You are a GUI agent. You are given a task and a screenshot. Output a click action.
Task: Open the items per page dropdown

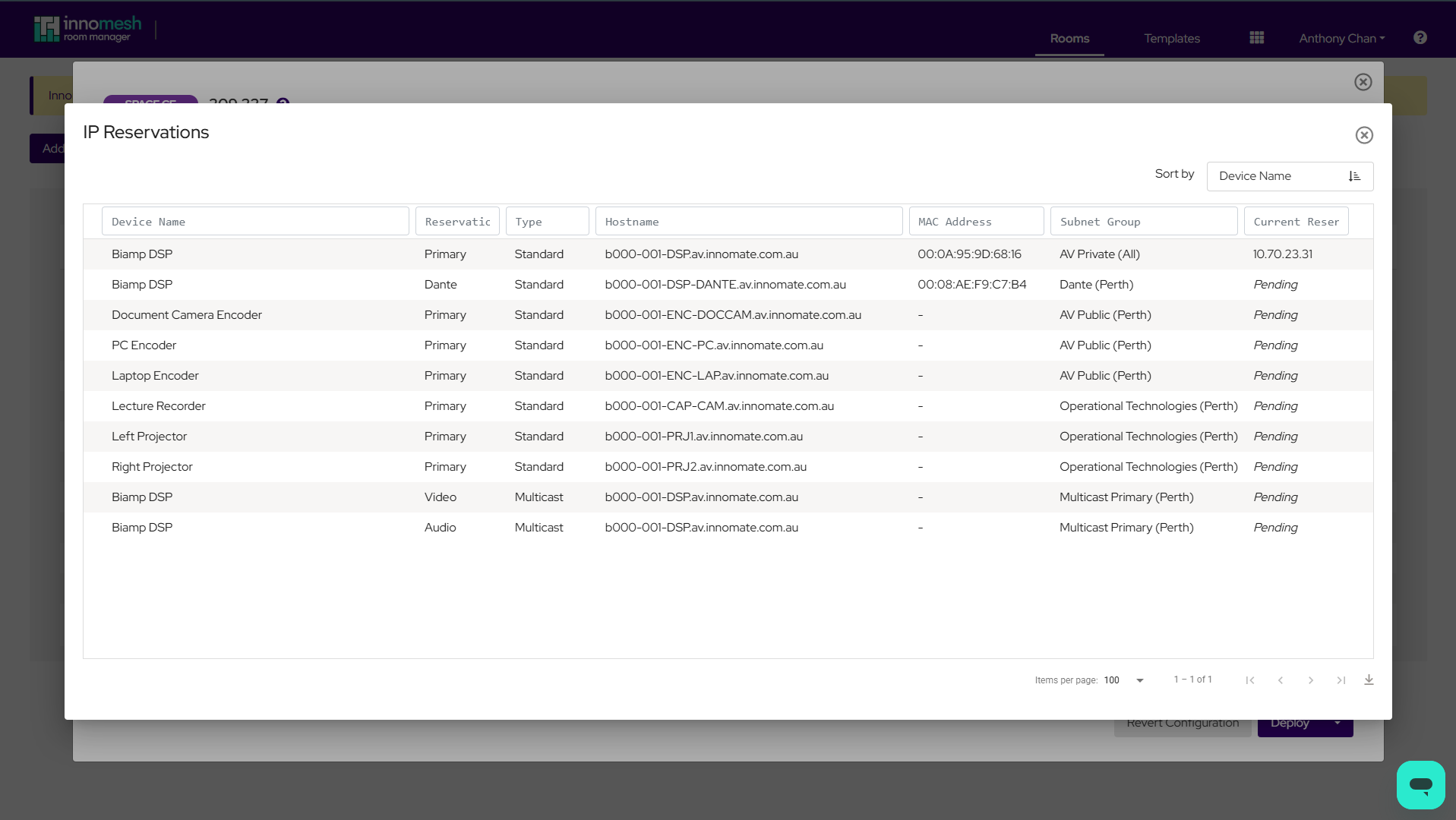pyautogui.click(x=1123, y=680)
